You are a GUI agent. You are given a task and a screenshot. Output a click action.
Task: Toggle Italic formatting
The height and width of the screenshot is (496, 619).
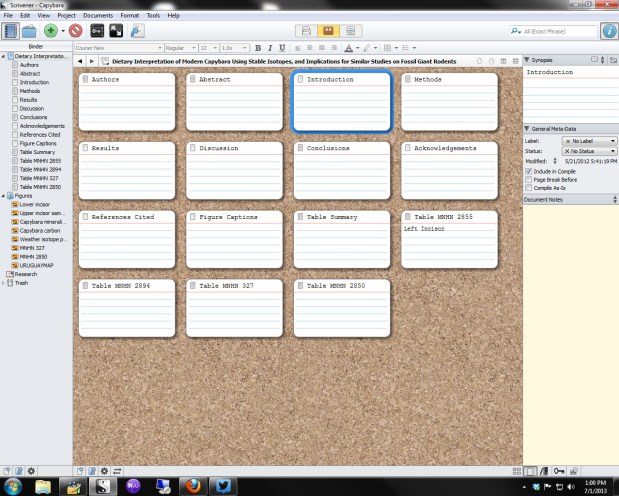[x=270, y=48]
